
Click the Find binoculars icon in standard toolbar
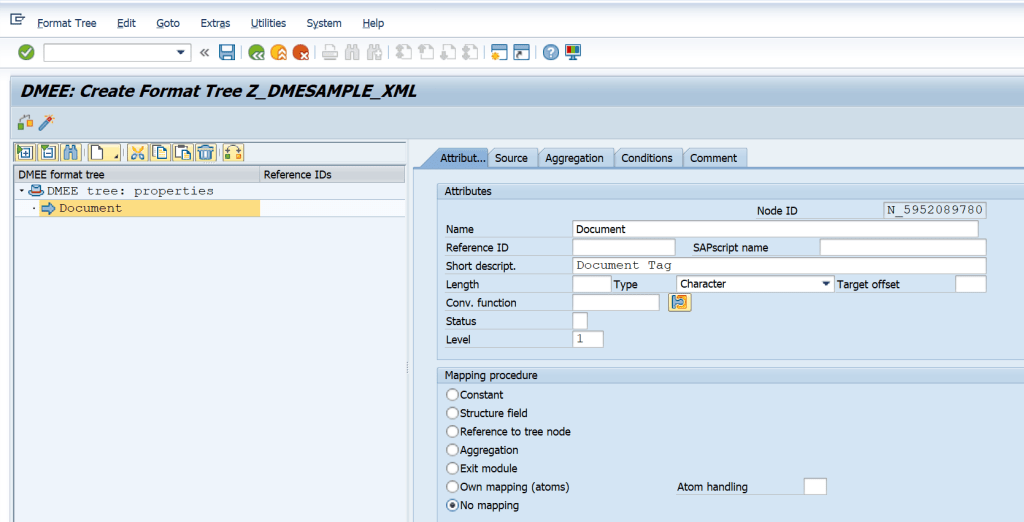(x=352, y=52)
